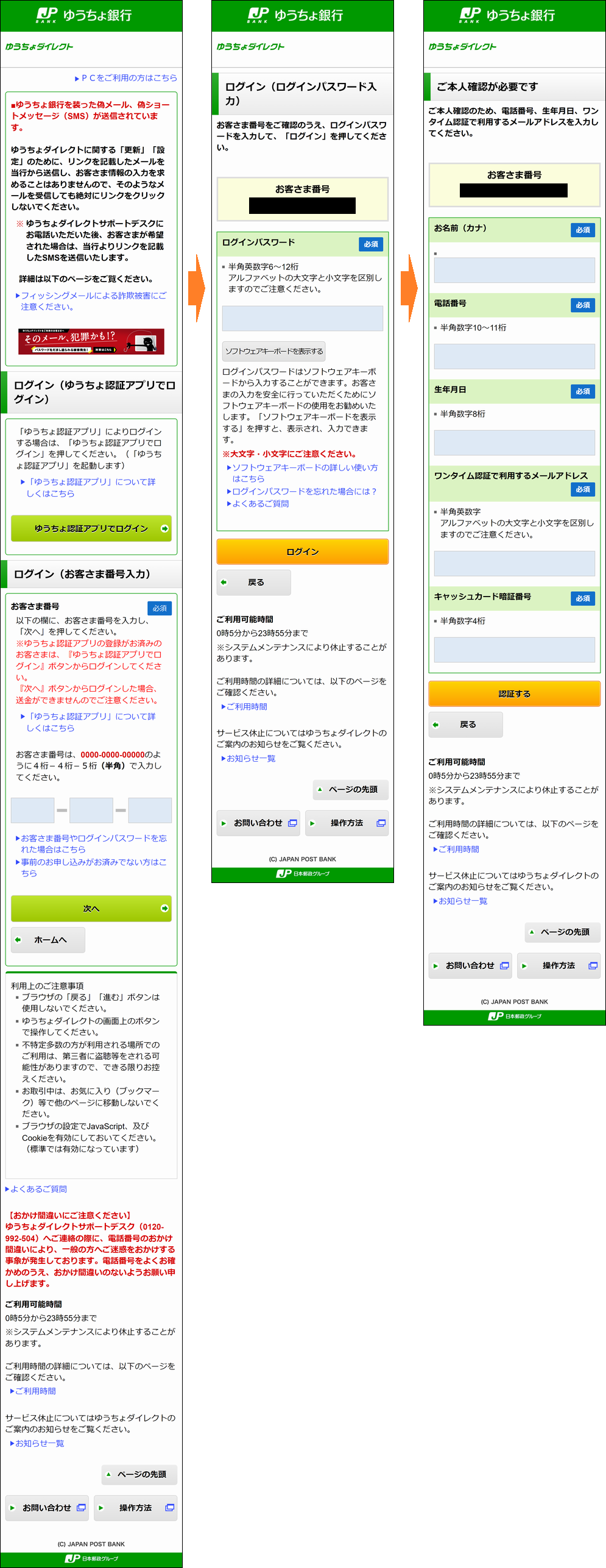Click the 電話番号 input field

(x=514, y=356)
